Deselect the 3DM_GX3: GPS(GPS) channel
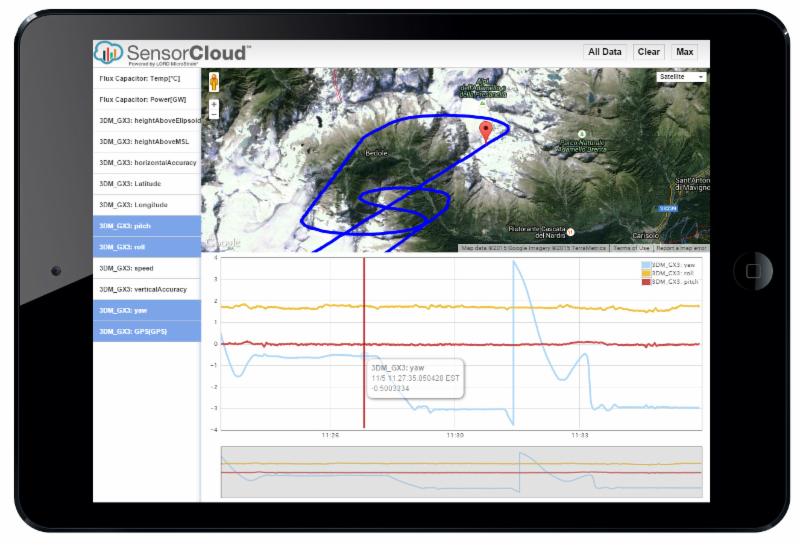The width and height of the screenshot is (800, 547). click(x=147, y=331)
